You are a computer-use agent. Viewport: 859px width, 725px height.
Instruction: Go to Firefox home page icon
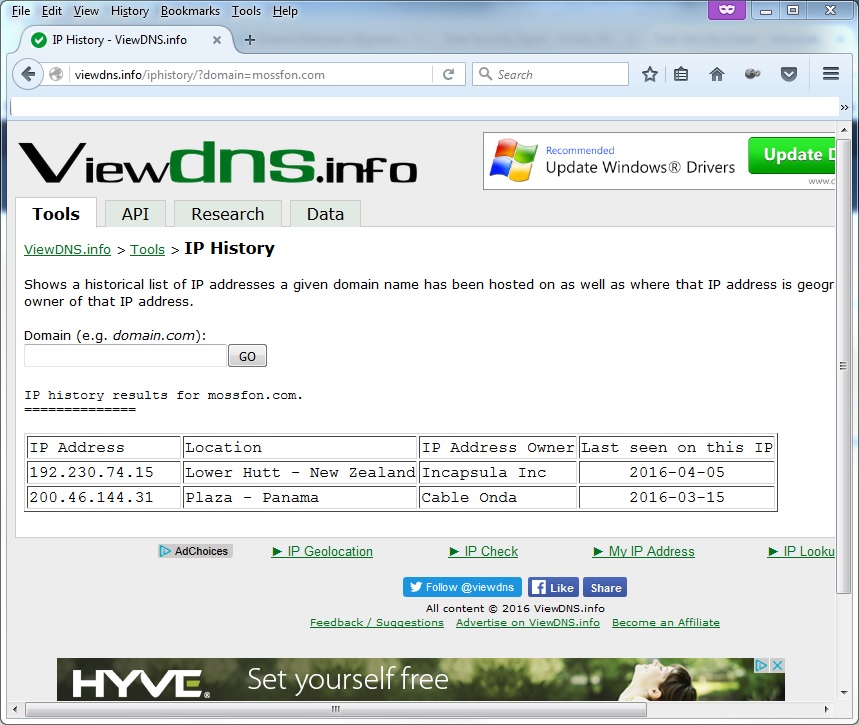716,74
